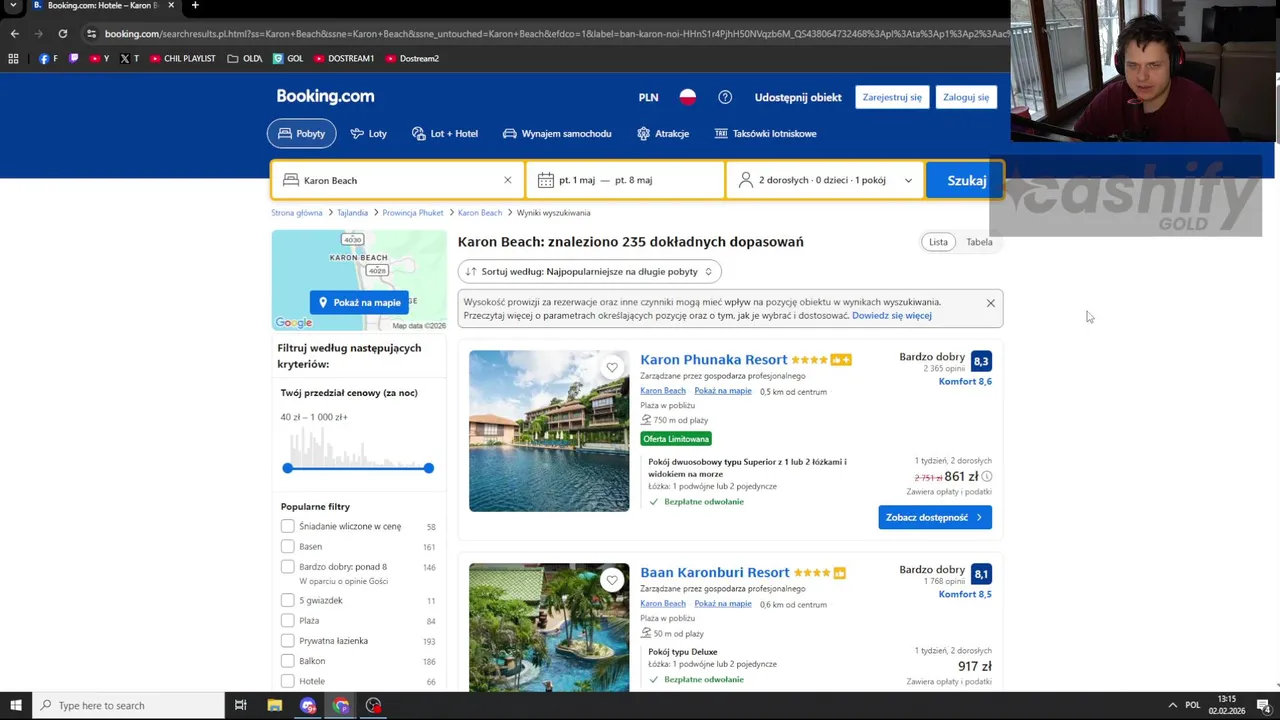Open the Baan Karonburi Resort title link
The image size is (1280, 720).
715,573
